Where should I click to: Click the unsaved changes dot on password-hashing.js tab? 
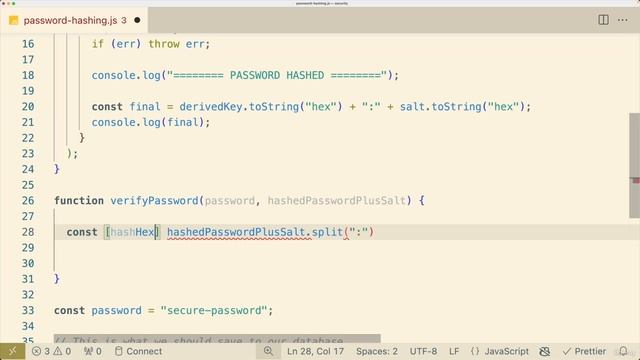point(138,20)
